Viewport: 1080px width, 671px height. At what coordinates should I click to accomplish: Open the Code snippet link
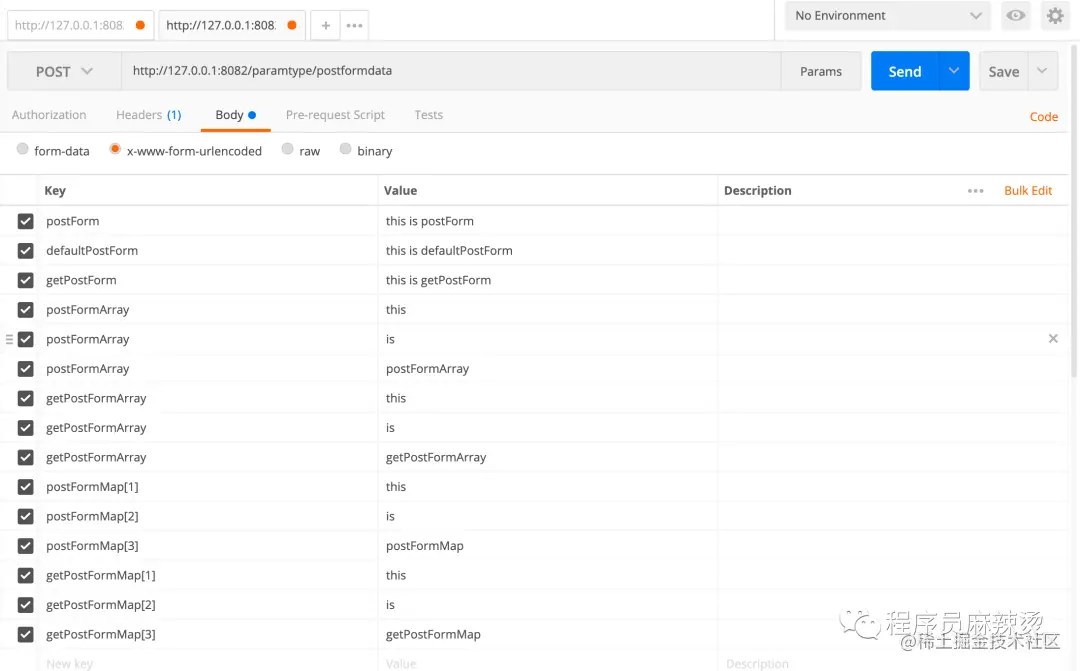tap(1043, 117)
